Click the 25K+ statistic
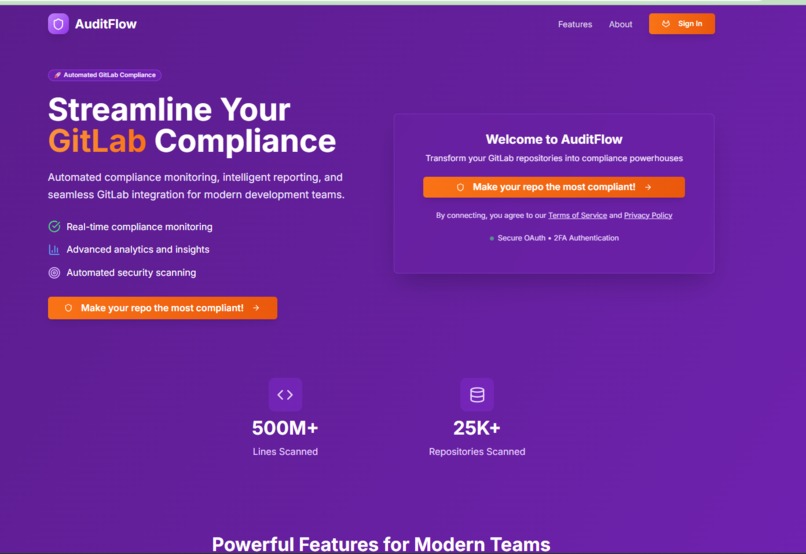 [477, 428]
